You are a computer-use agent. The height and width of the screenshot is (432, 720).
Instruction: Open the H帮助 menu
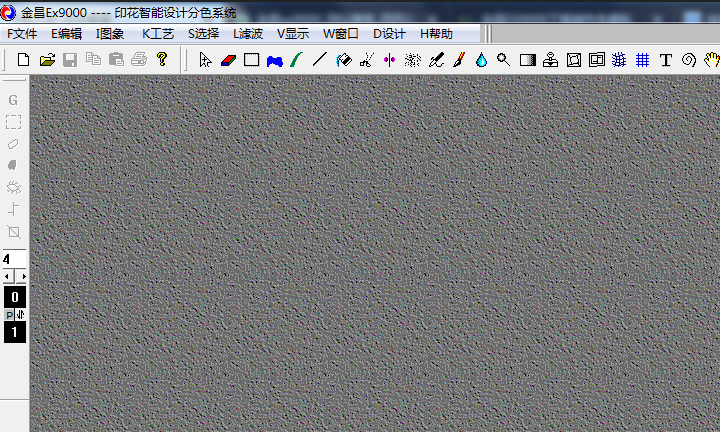(x=436, y=34)
